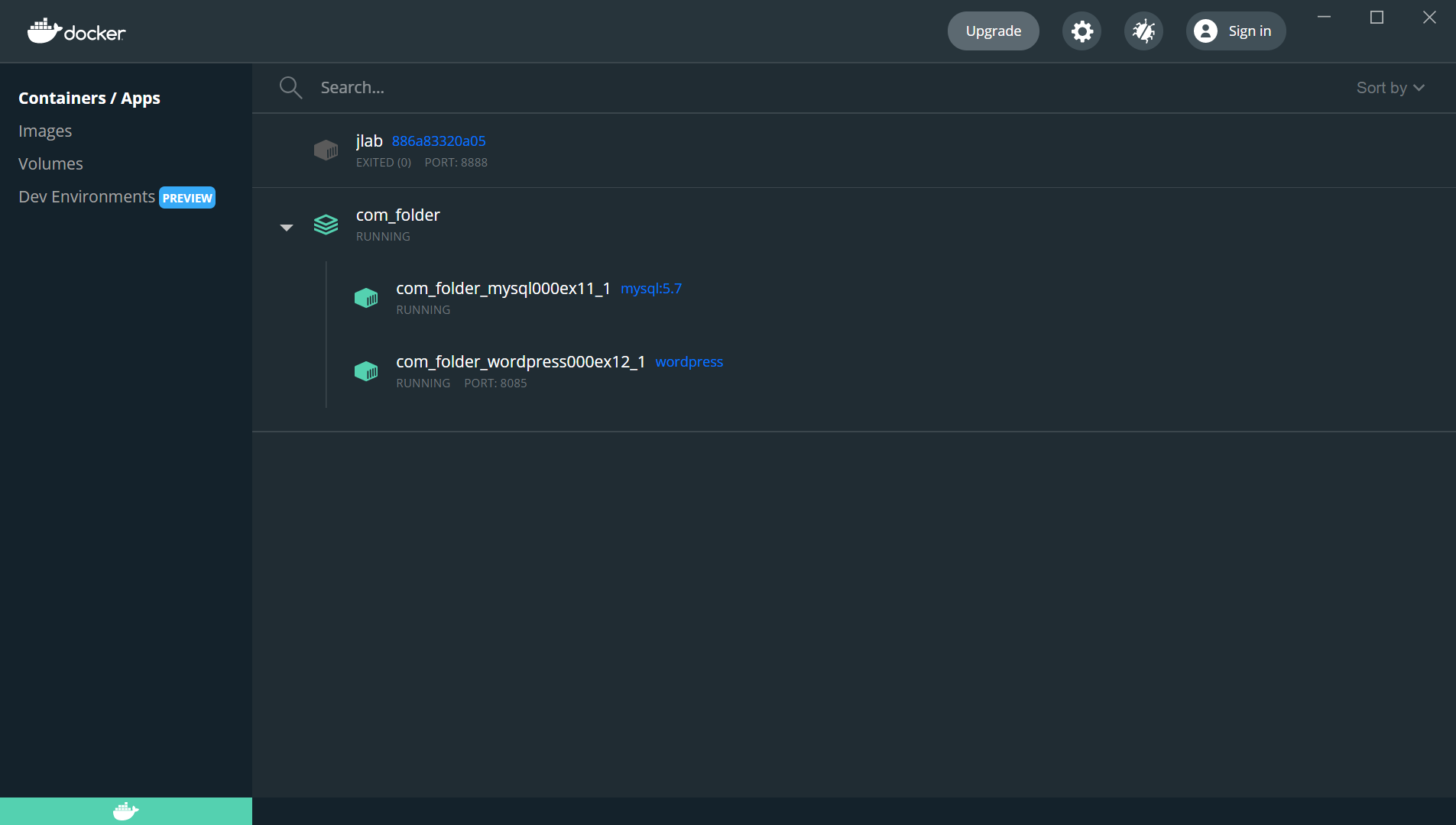
Task: Open the Troubleshoot bug icon
Action: click(x=1143, y=31)
